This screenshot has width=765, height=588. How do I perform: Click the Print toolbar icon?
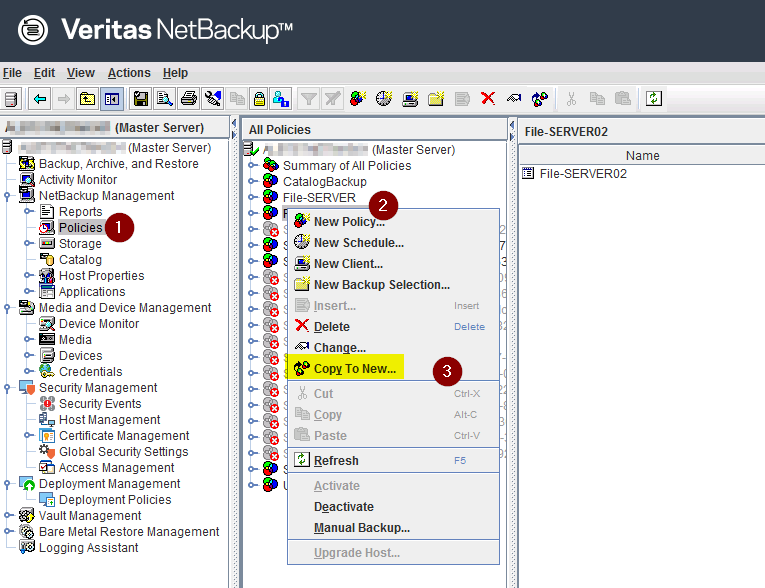(189, 98)
